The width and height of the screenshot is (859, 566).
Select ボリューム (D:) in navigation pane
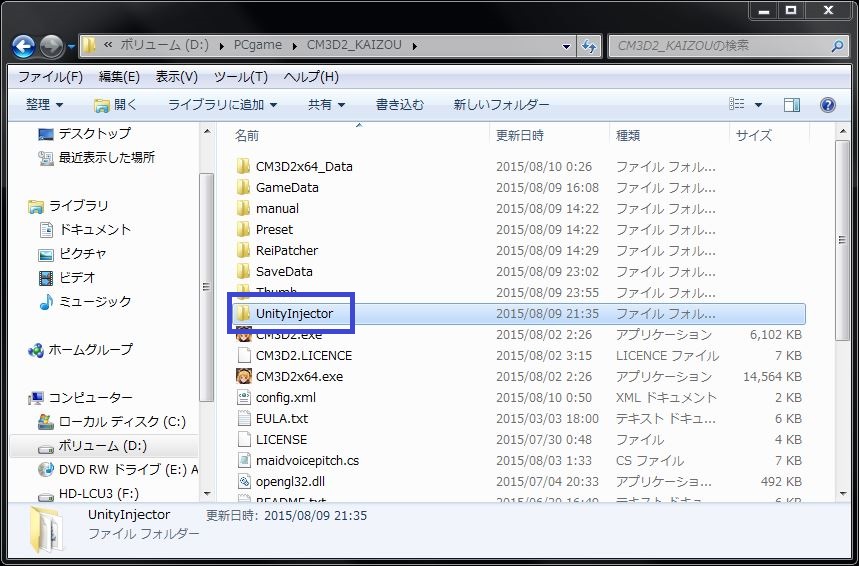(92, 446)
